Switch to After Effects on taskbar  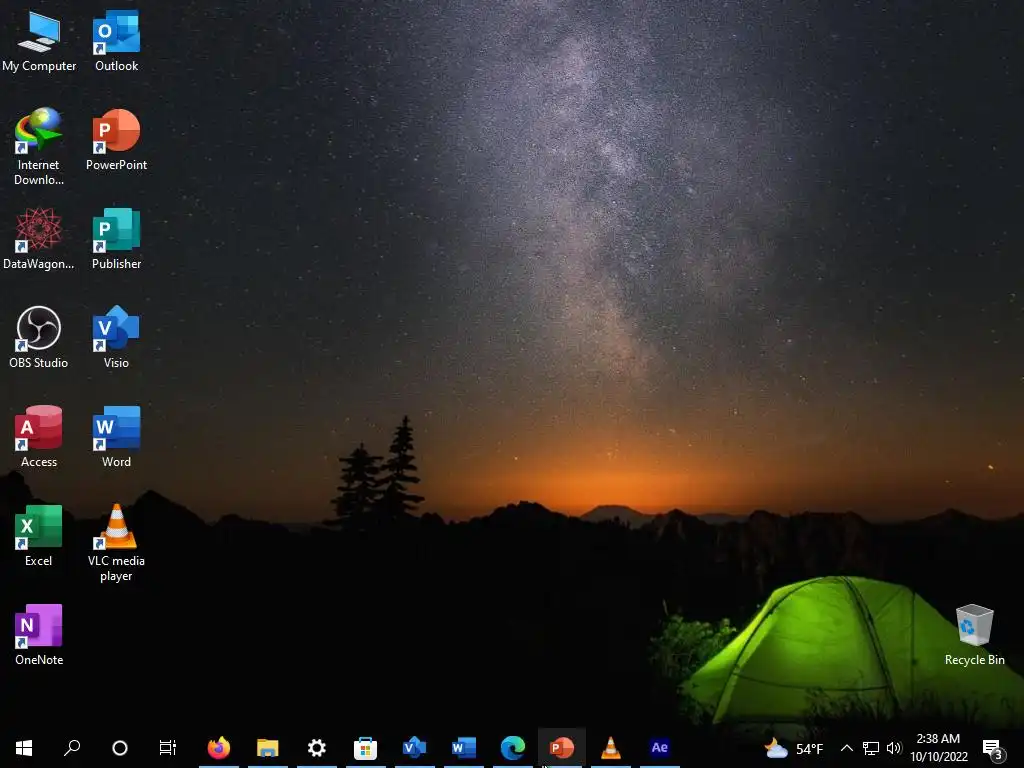pos(660,748)
